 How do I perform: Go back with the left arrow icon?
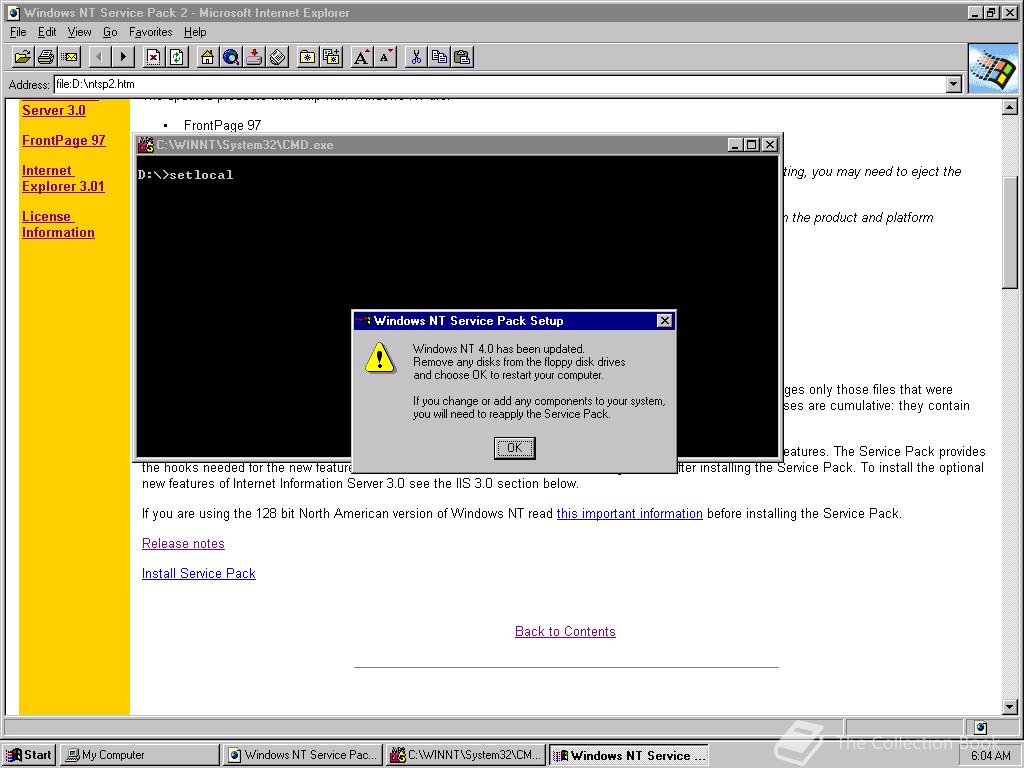coord(99,57)
